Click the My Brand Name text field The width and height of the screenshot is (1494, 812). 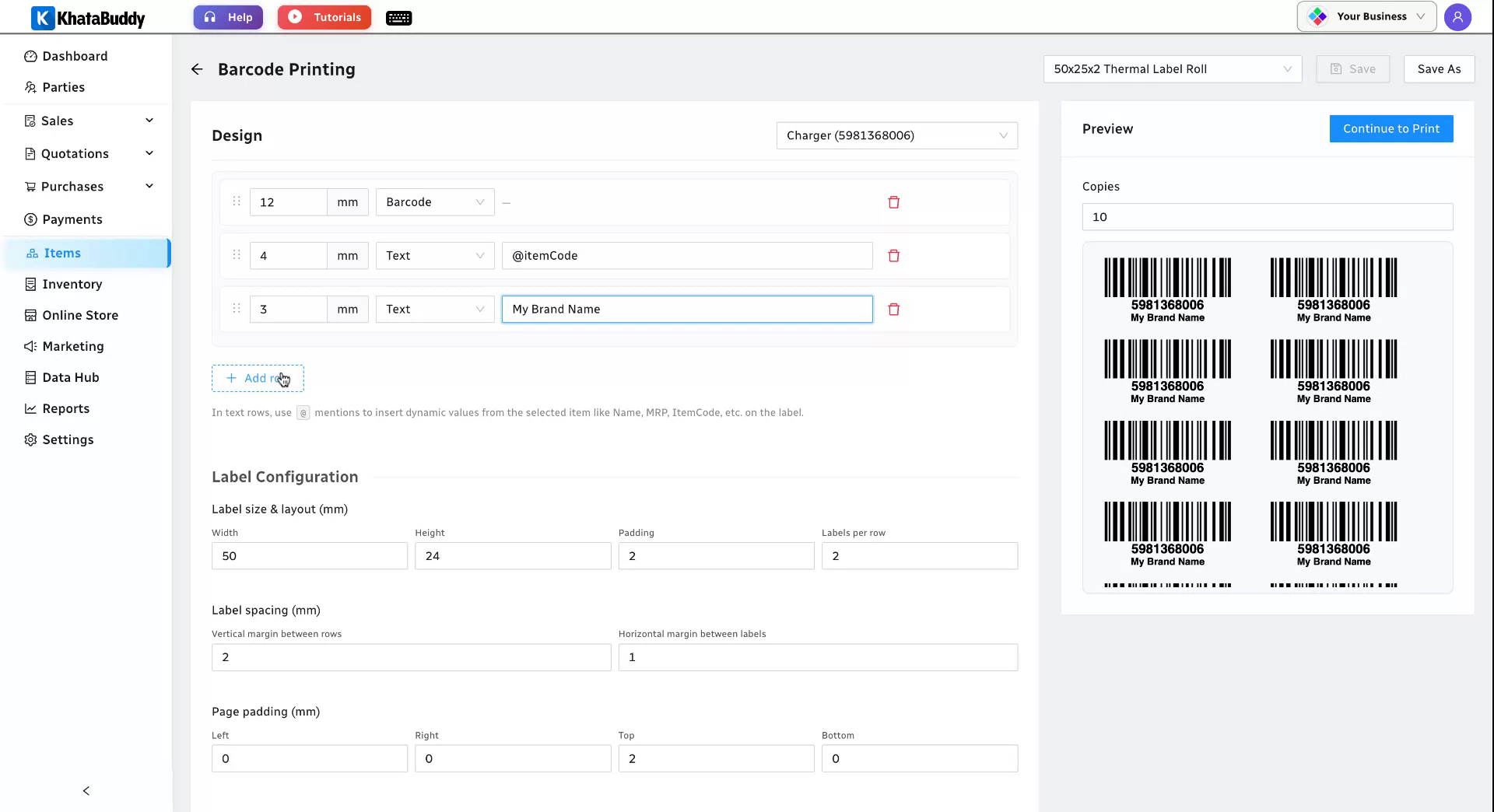[687, 310]
